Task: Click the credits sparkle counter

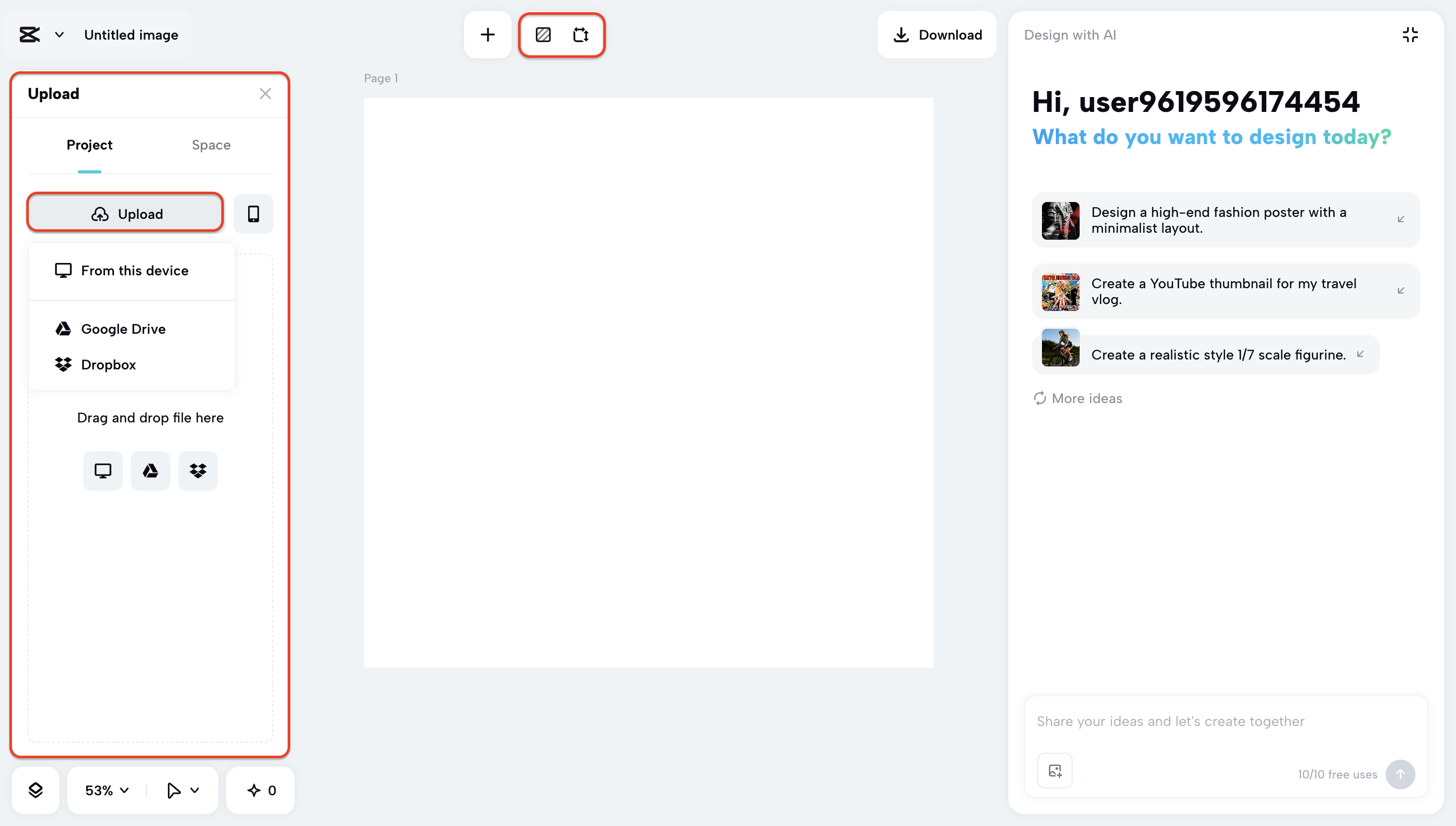Action: tap(261, 790)
